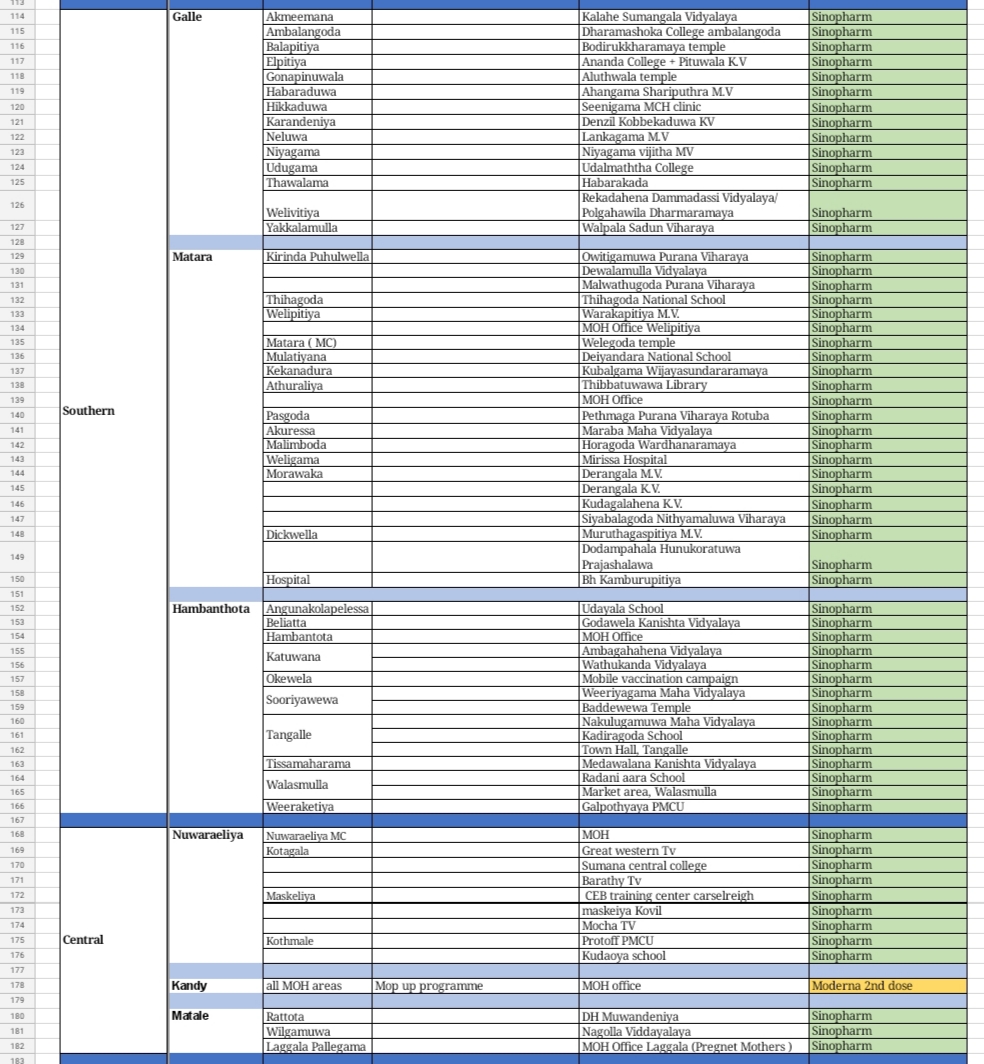Image resolution: width=984 pixels, height=1064 pixels.
Task: Click the Udalmaththa College cell
Action: (x=694, y=168)
